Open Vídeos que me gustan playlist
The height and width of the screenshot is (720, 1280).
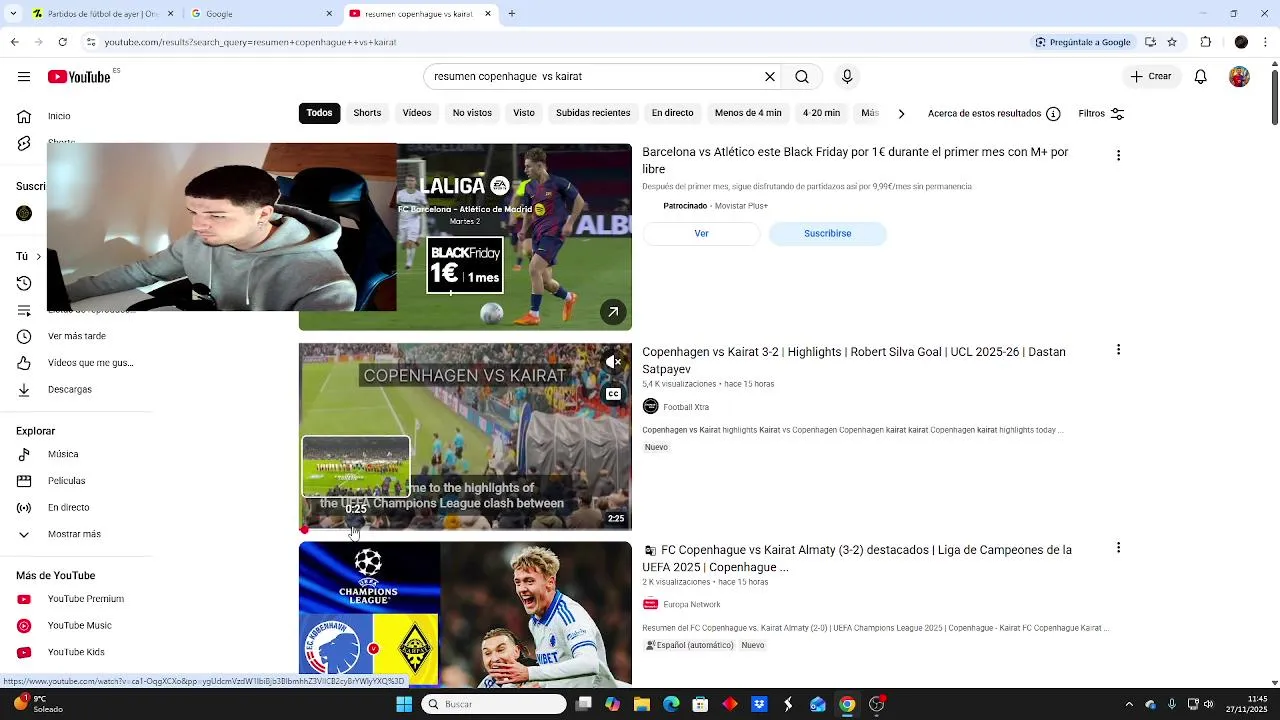(x=90, y=363)
